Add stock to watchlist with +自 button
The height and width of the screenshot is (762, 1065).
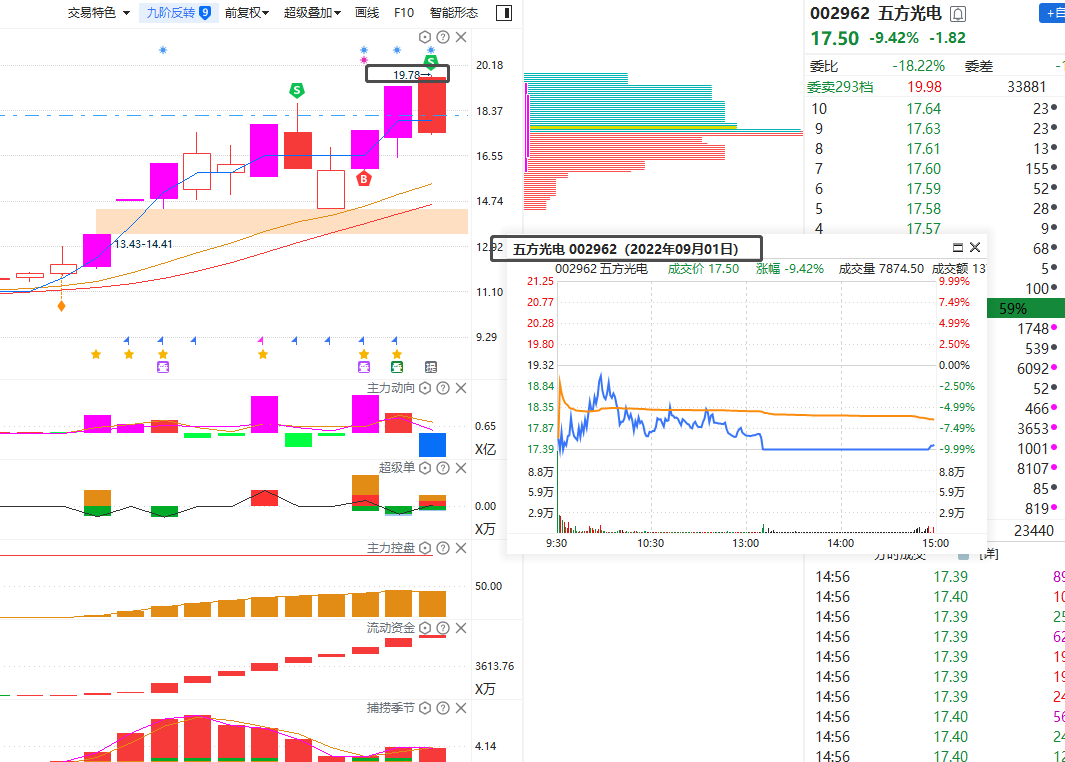point(1053,13)
